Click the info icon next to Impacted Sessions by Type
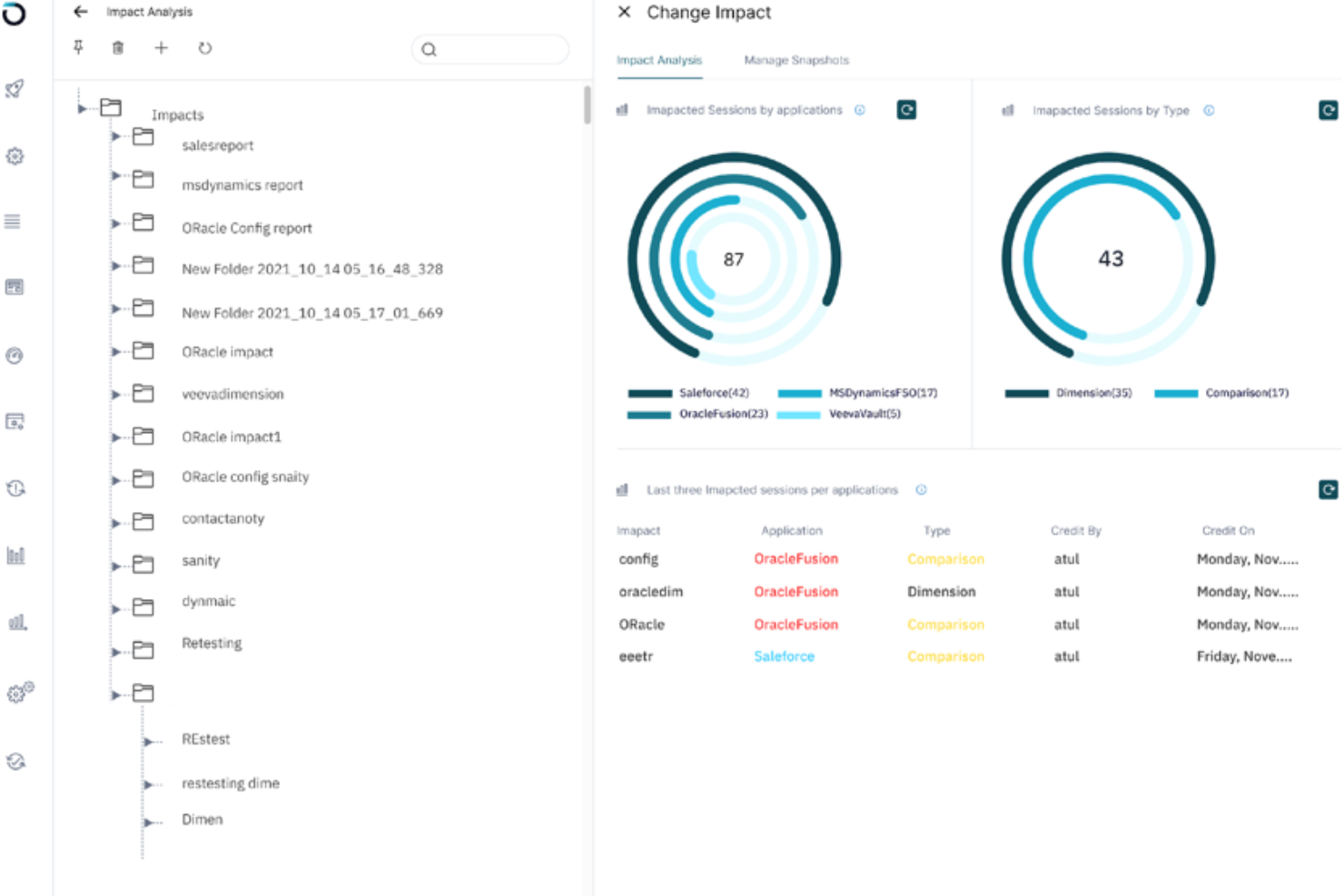The image size is (1344, 896). click(1209, 110)
